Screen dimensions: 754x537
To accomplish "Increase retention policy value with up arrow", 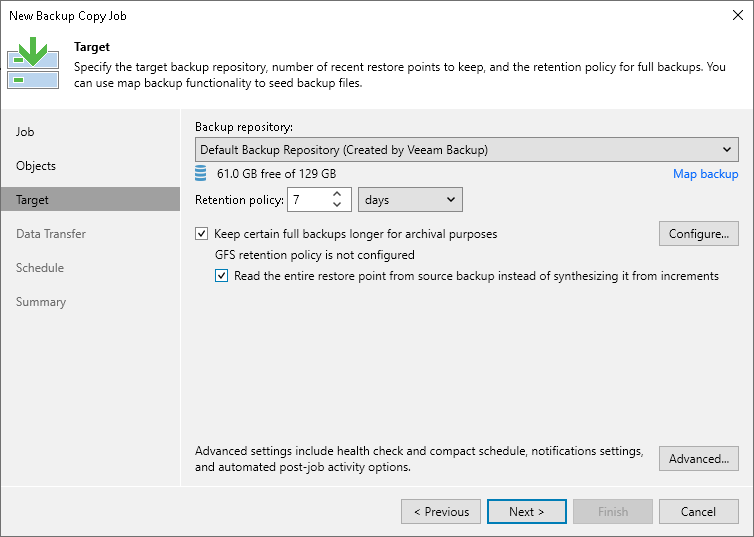I will (x=337, y=194).
